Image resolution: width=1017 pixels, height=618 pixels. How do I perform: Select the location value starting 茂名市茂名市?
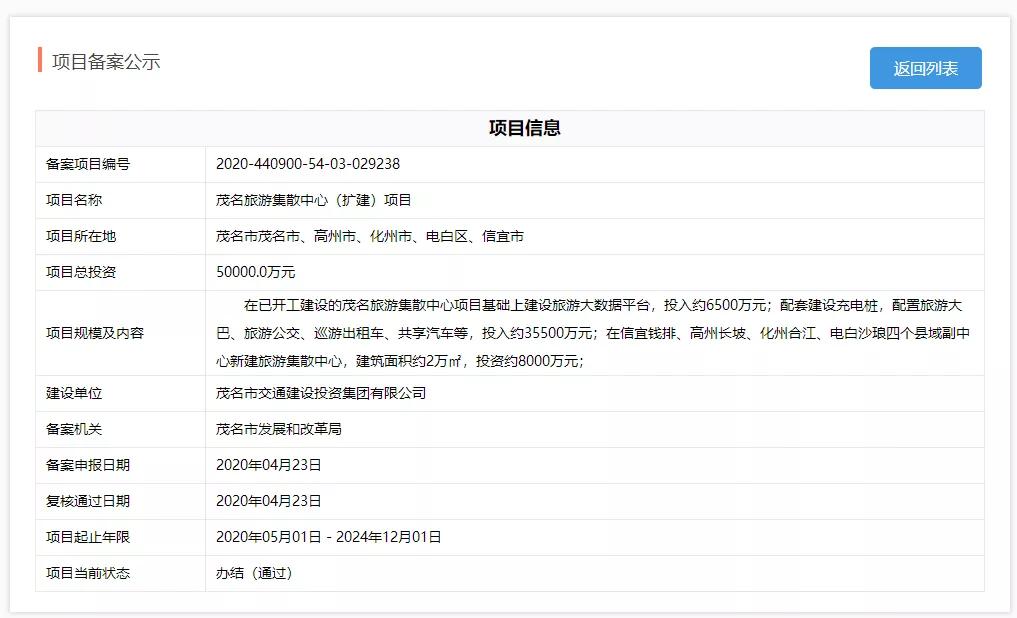point(370,236)
